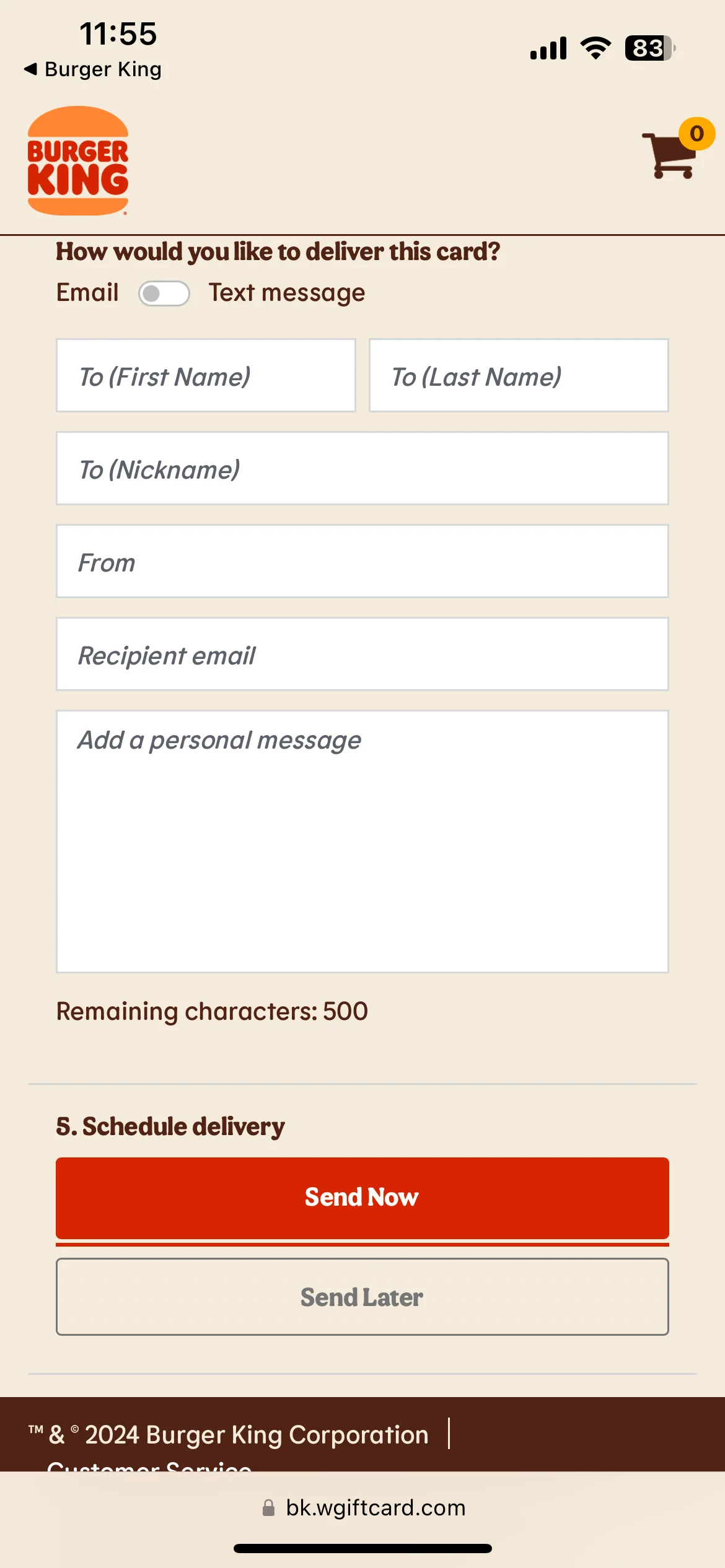Viewport: 725px width, 1568px height.
Task: Click the Send Later button
Action: click(362, 1297)
